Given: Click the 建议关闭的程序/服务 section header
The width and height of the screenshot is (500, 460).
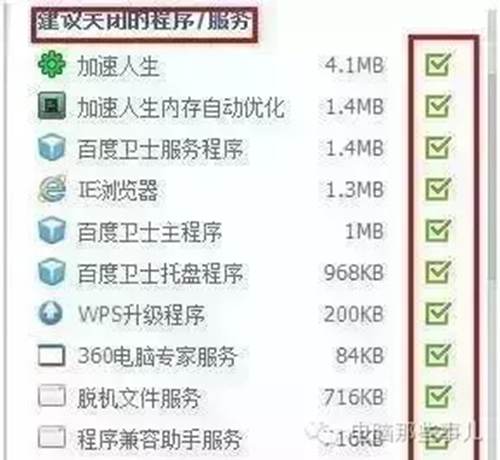Looking at the screenshot, I should tap(144, 23).
